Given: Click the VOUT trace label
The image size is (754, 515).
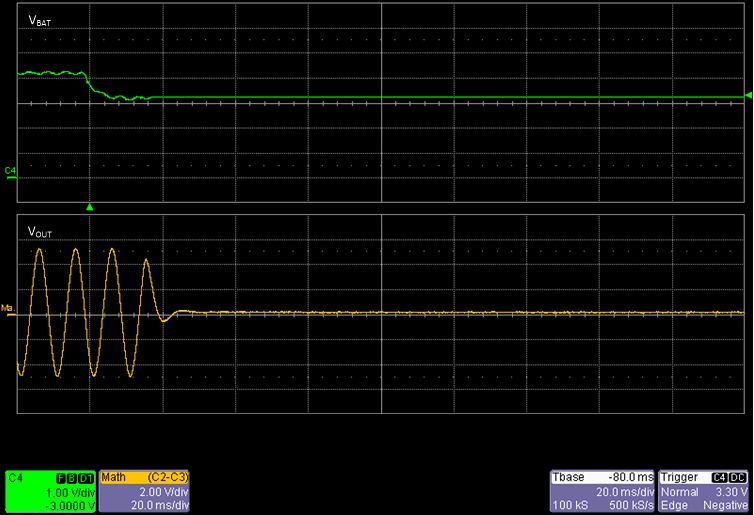Looking at the screenshot, I should pyautogui.click(x=41, y=233).
